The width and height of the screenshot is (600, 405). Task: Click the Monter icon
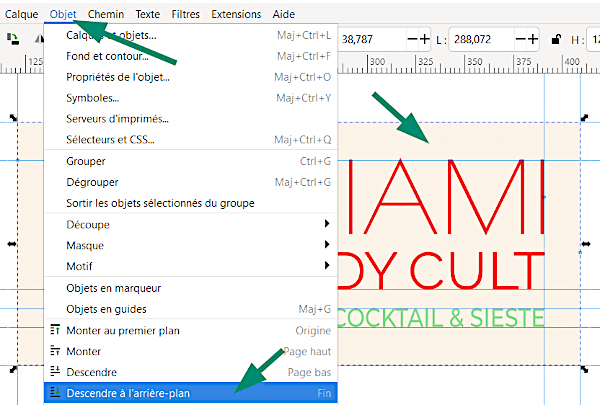coord(55,351)
